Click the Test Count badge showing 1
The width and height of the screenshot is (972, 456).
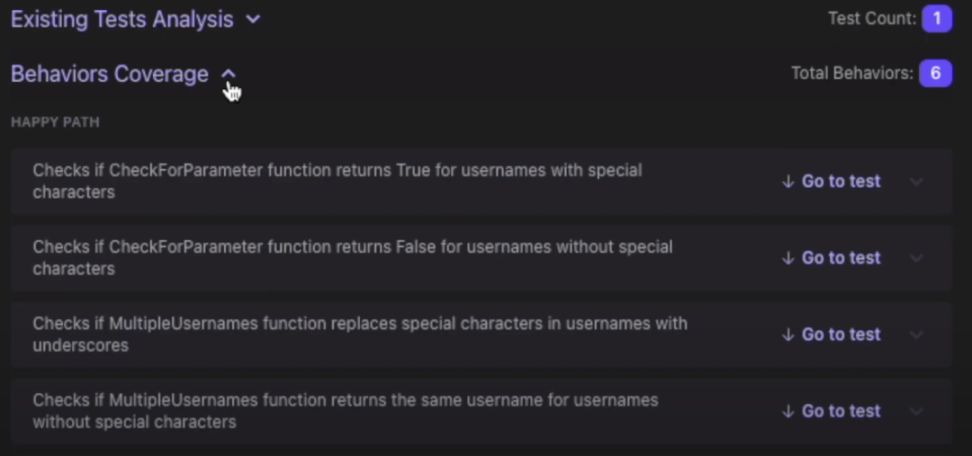click(x=937, y=18)
